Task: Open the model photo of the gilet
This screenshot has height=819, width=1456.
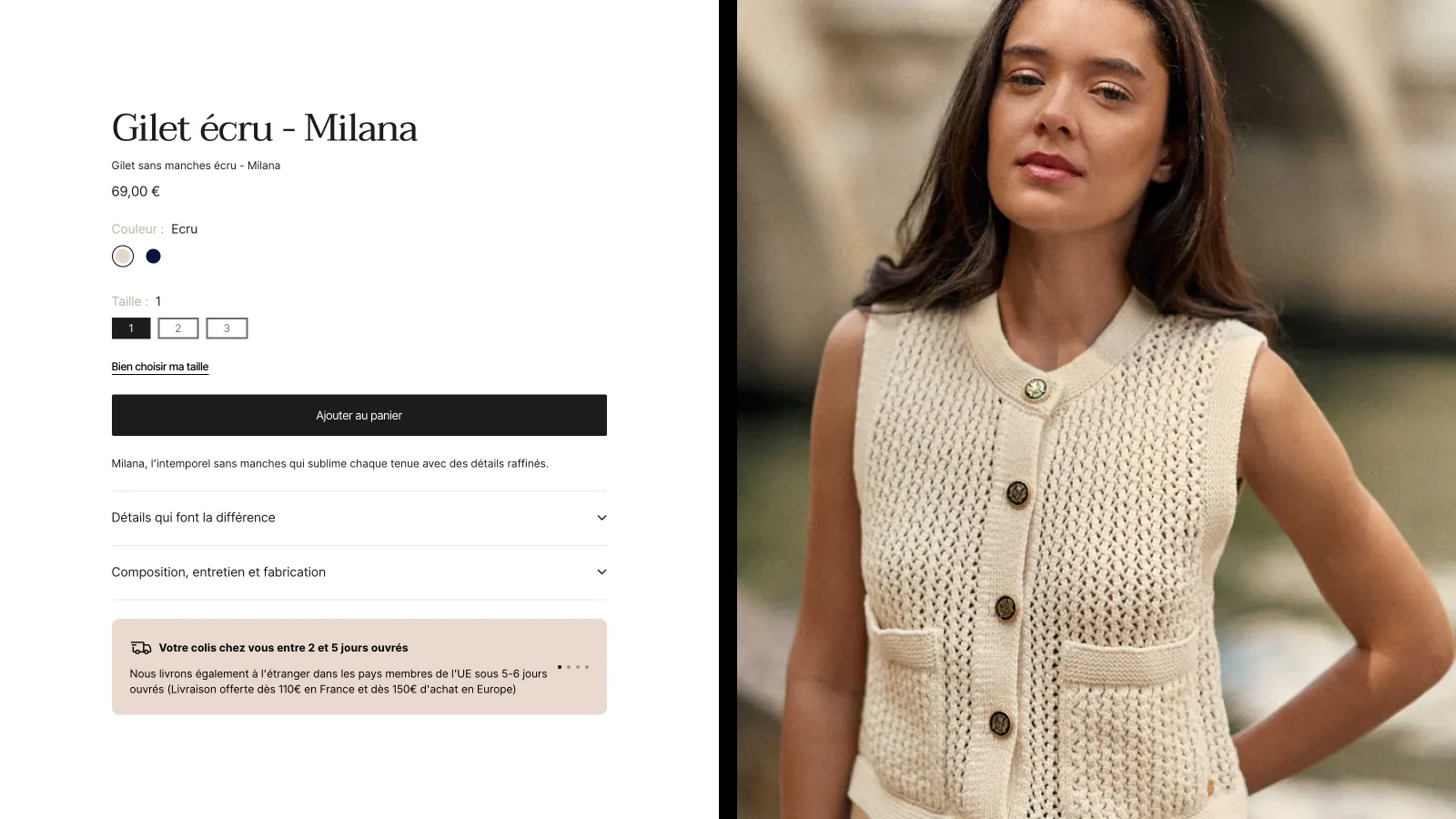Action: [x=1097, y=409]
